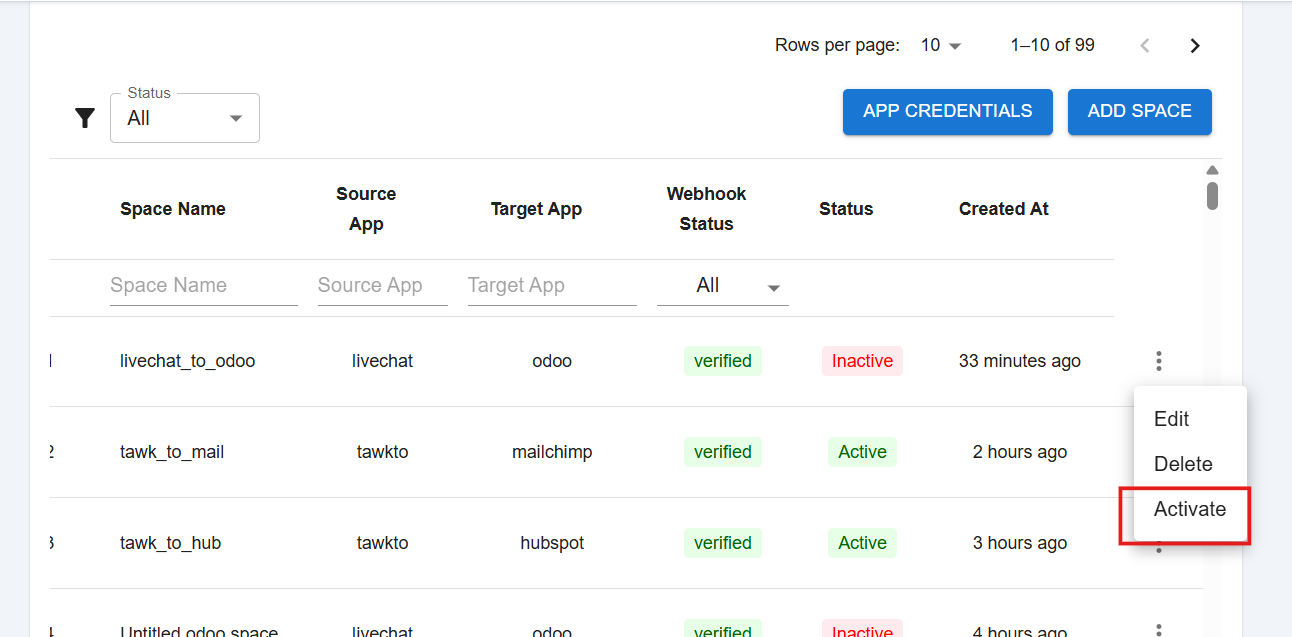Click the hubspot target app cell

[x=552, y=543]
